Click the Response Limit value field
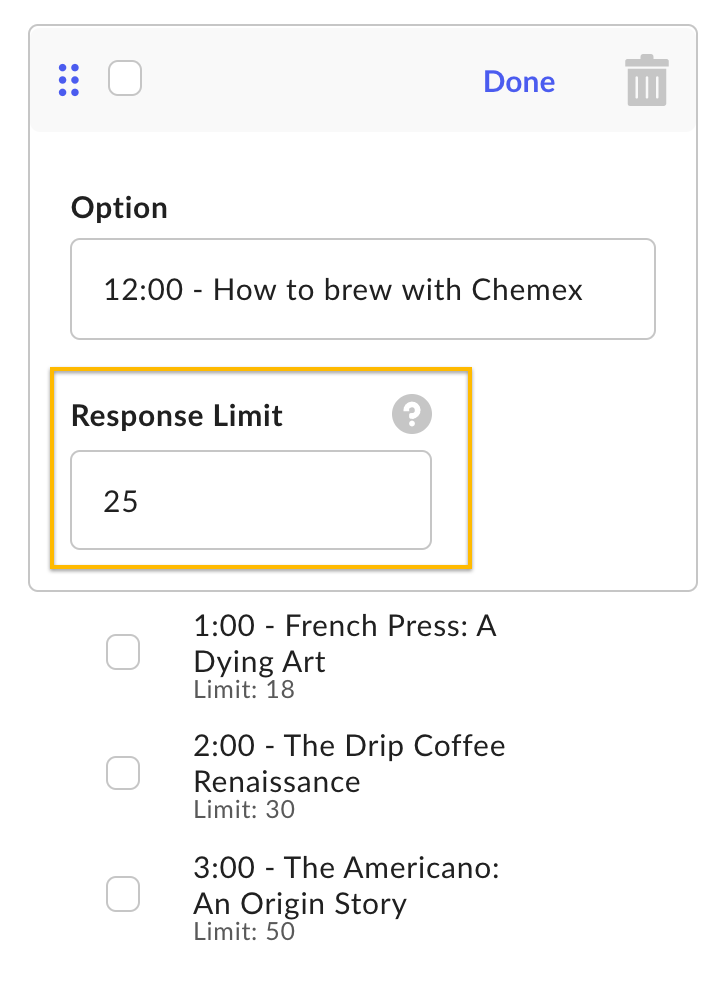Viewport: 724px width, 984px height. tap(250, 500)
